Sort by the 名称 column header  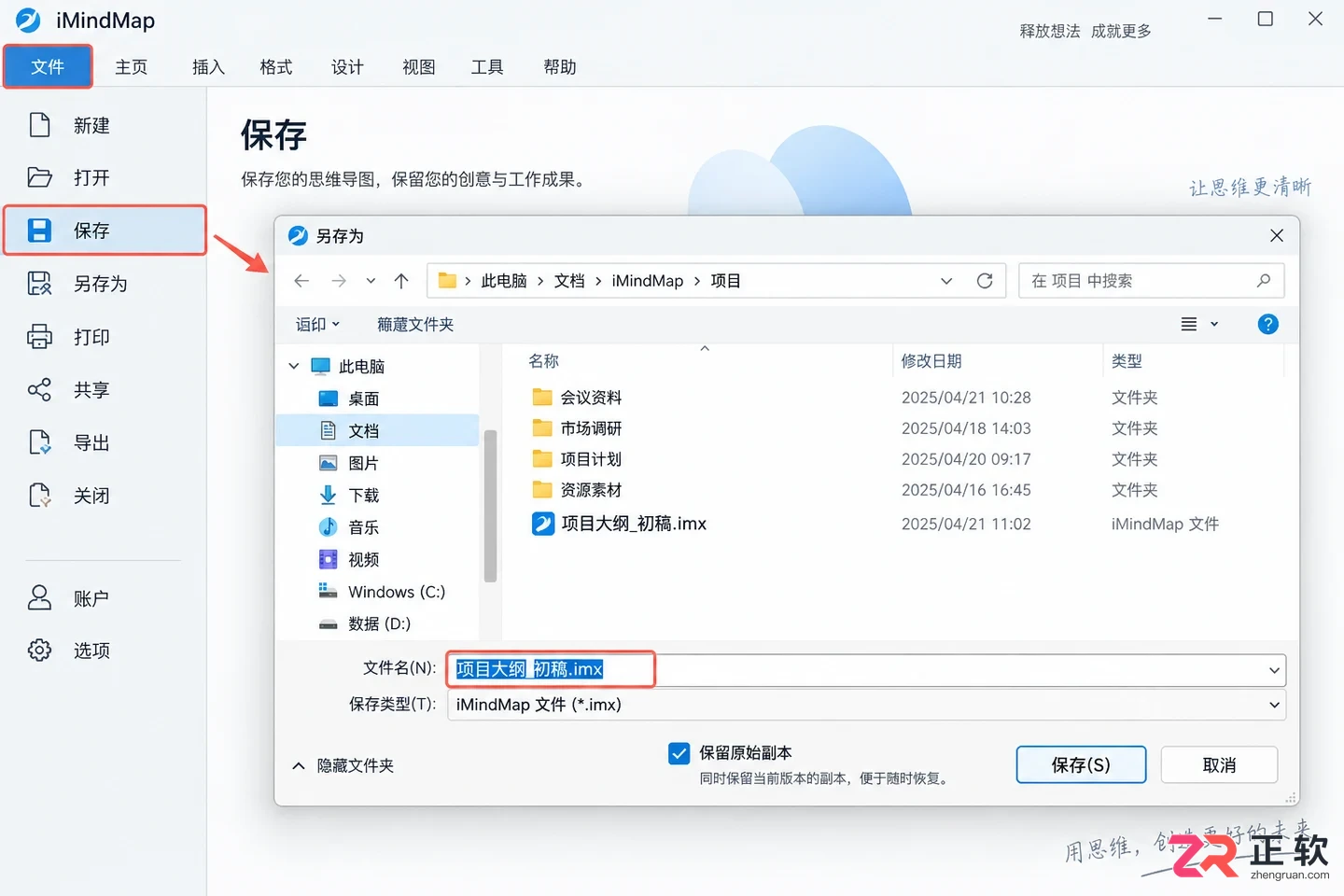point(544,360)
